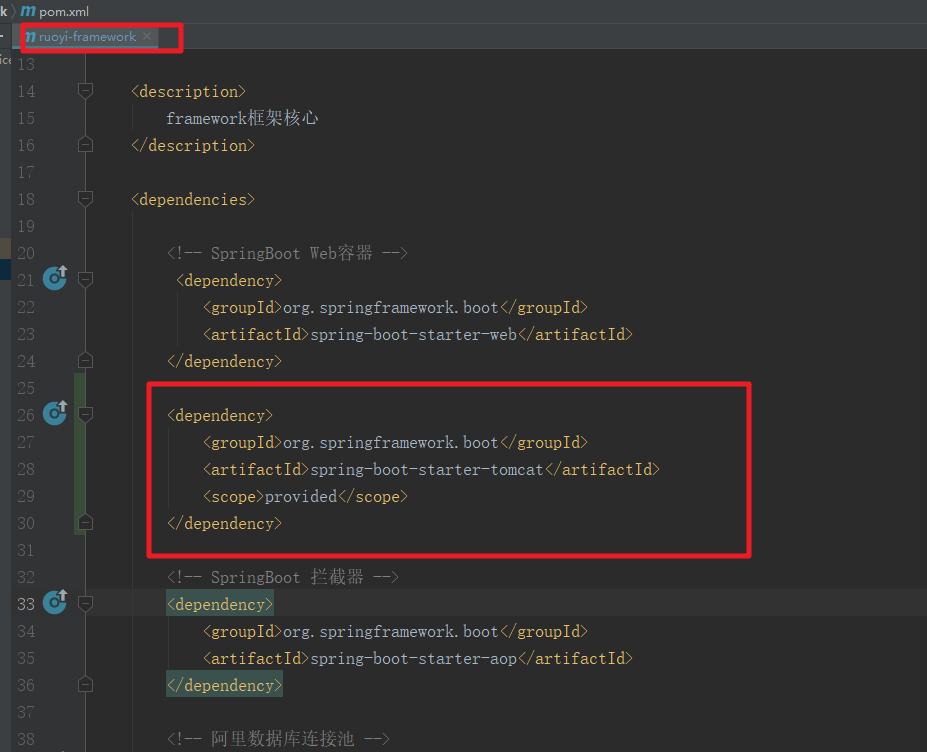Click the text framework框架核心
The image size is (927, 752).
[x=242, y=118]
